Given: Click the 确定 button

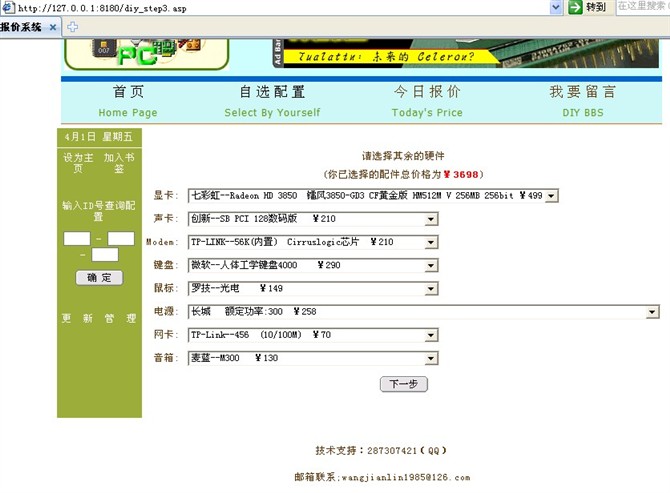Looking at the screenshot, I should point(99,278).
